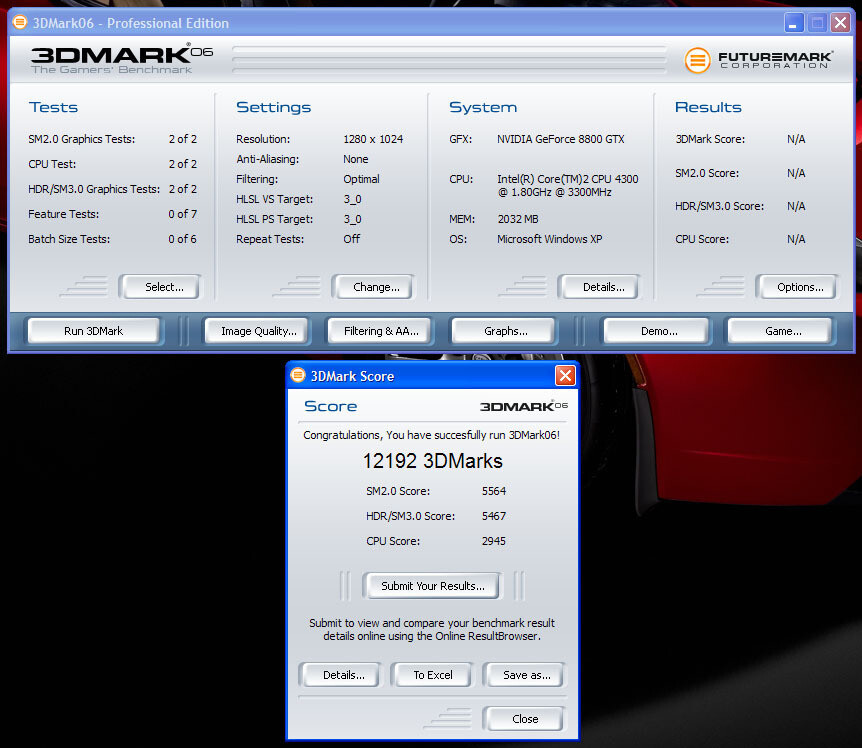Viewport: 862px width, 748px height.
Task: Click the Score heading in the dialog
Action: tap(331, 406)
